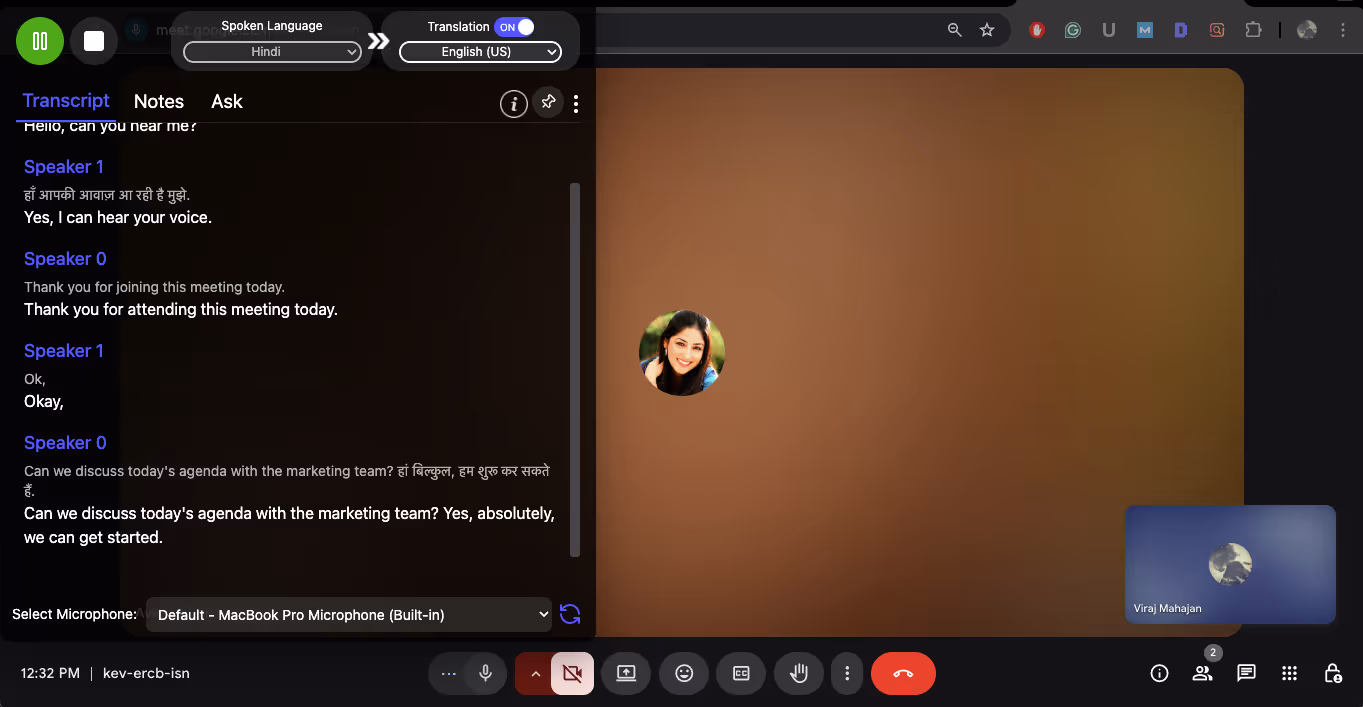Click the green G extension icon
The height and width of the screenshot is (707, 1363).
[1073, 30]
